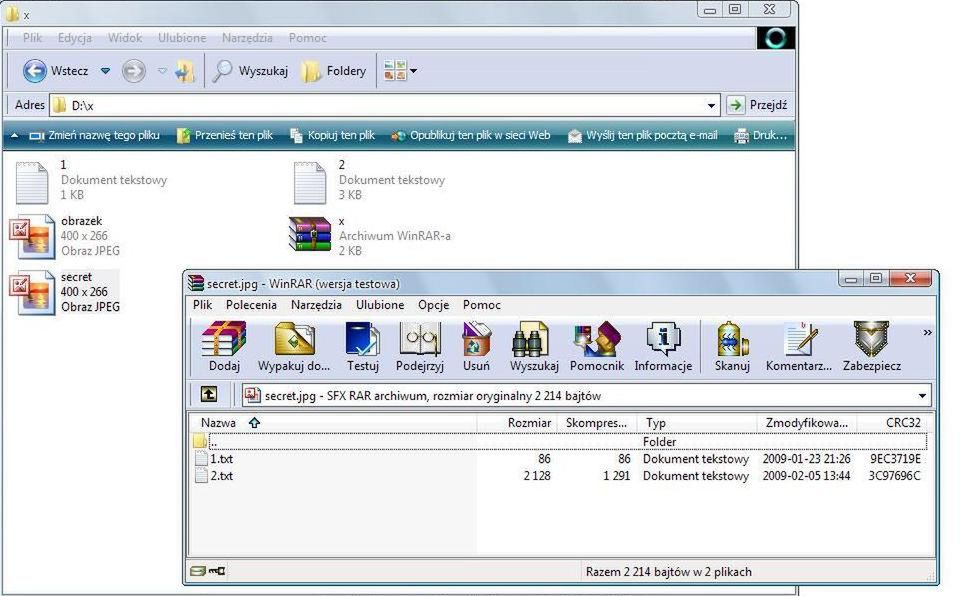Open the forward history dropdown arrow
The width and height of the screenshot is (965, 596).
tap(162, 71)
